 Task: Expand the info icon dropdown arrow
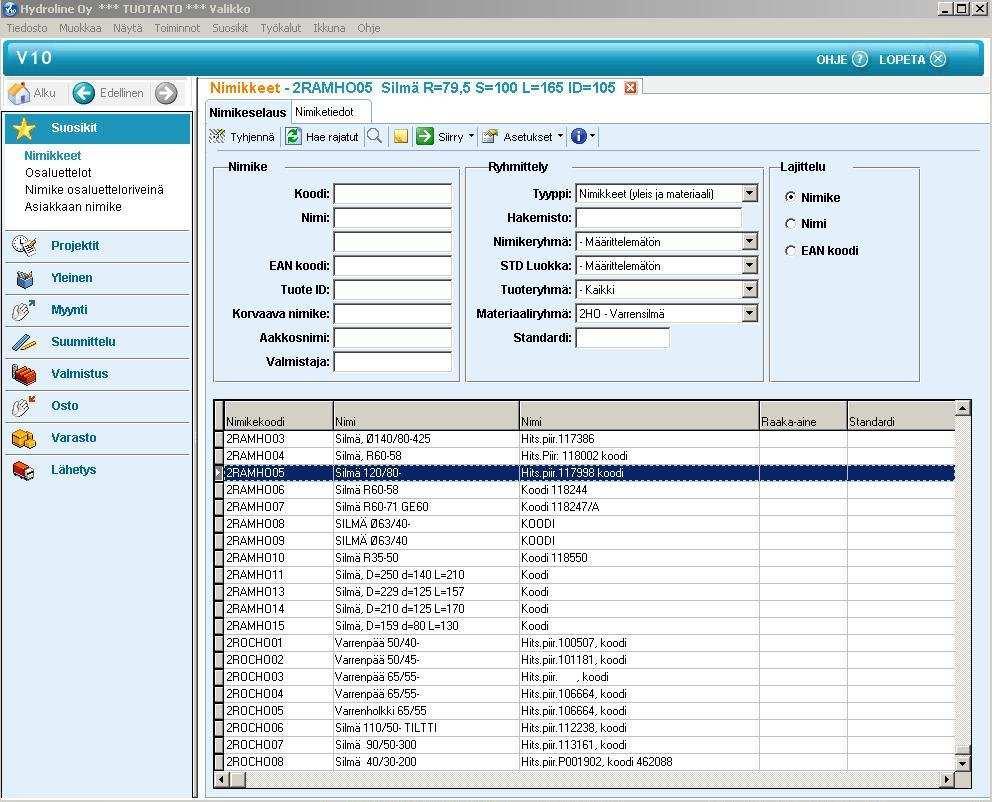[x=592, y=137]
